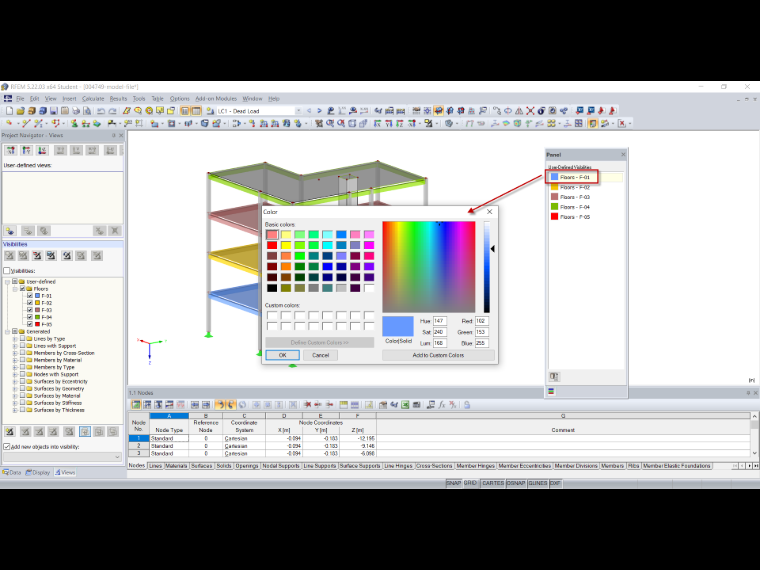Image resolution: width=760 pixels, height=570 pixels.
Task: Open the Calculate menu
Action: (93, 98)
